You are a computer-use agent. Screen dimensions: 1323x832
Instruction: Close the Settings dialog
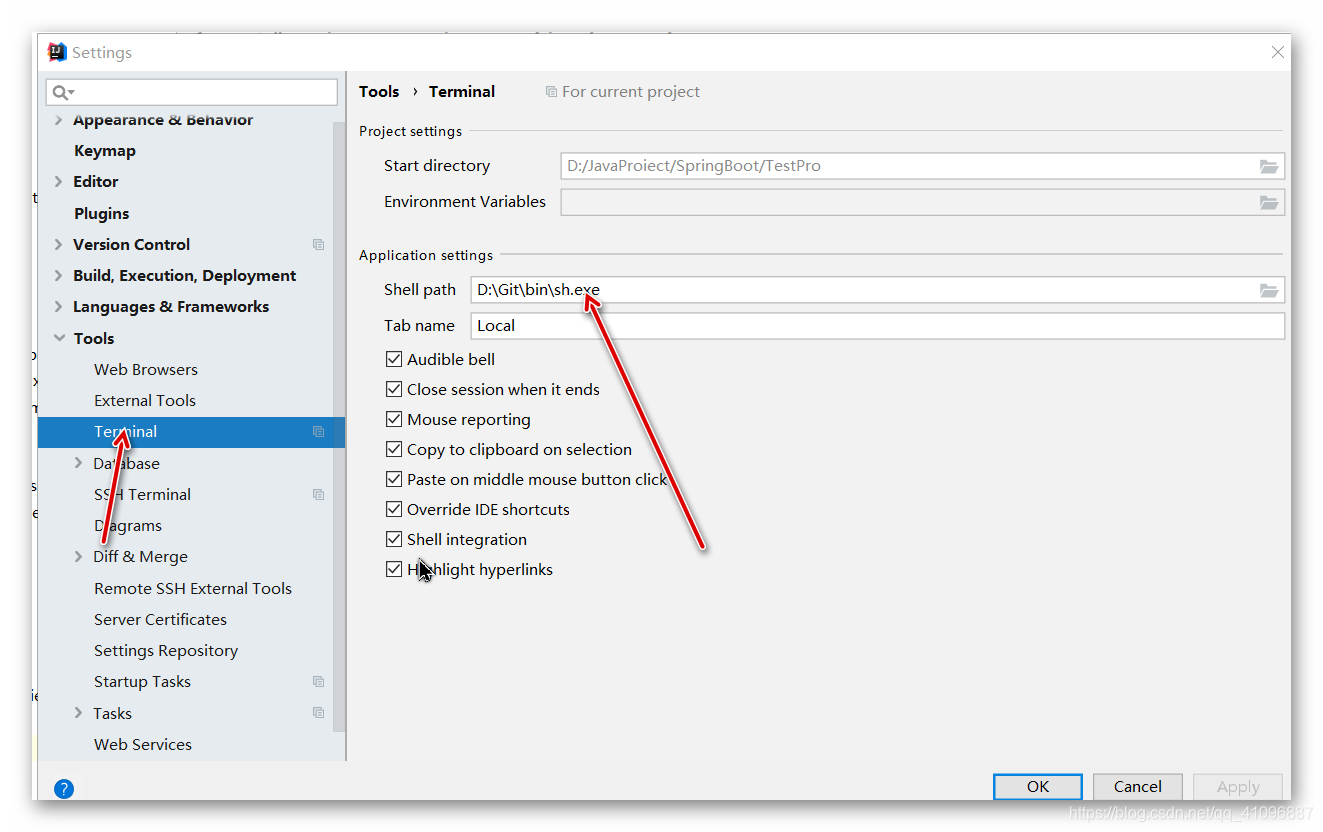1277,52
